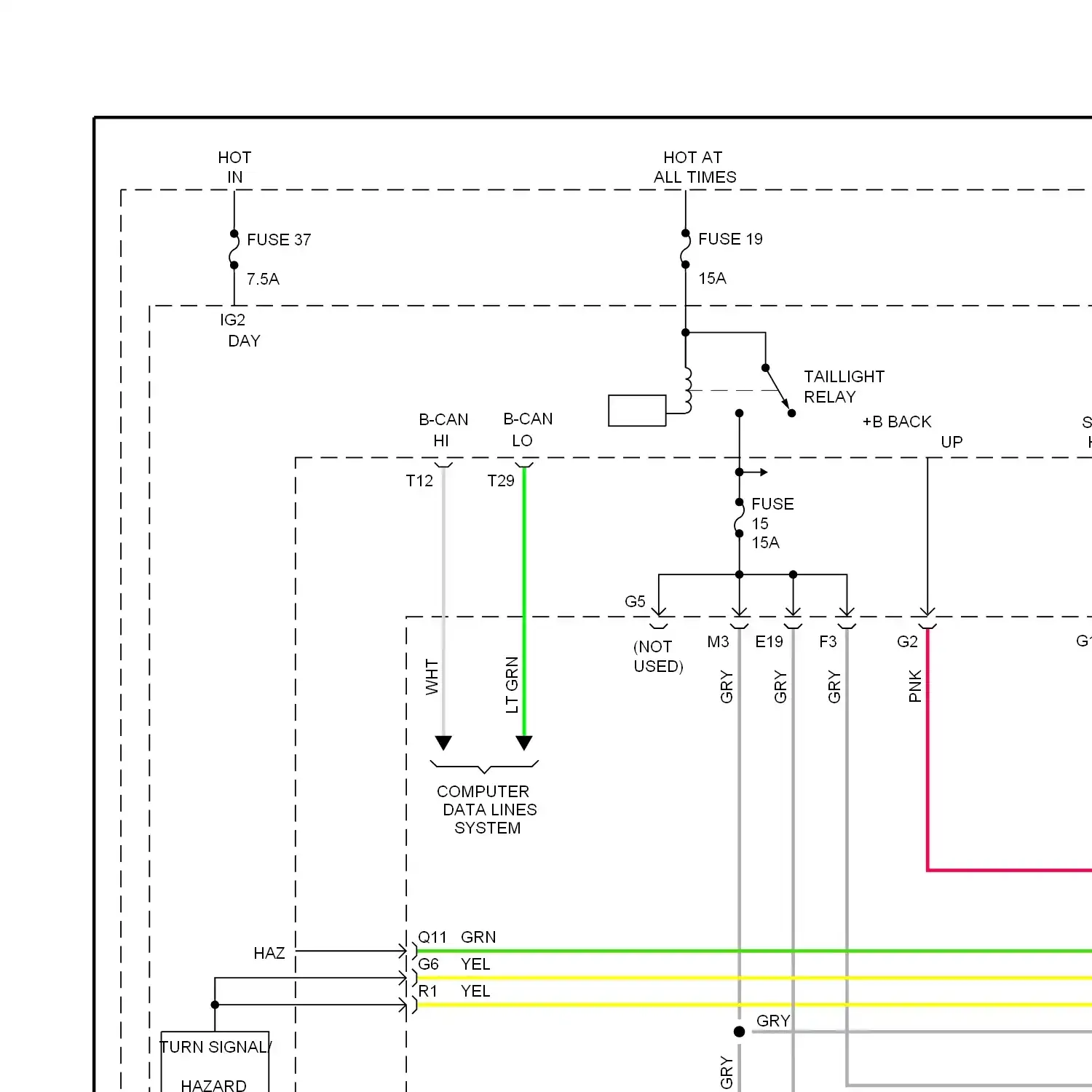Select the TAILLIGHT RELAY label
This screenshot has height=1092, width=1092.
coord(843,387)
